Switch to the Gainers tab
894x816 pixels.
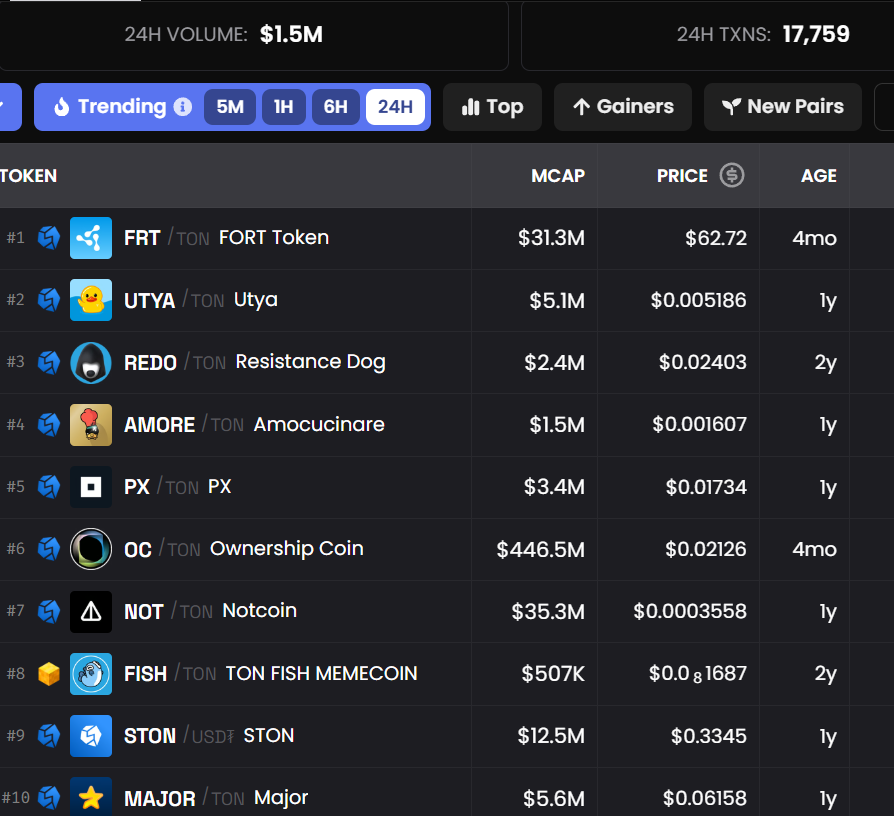coord(623,107)
